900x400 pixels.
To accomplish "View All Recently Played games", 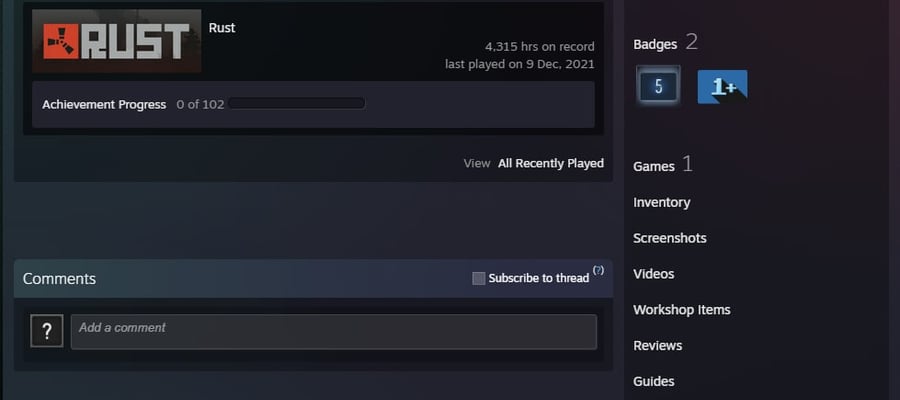I will pyautogui.click(x=550, y=164).
